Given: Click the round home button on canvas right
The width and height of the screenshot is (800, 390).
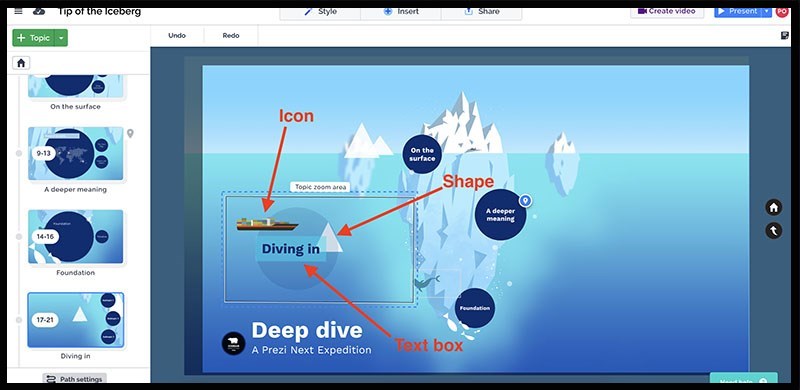Looking at the screenshot, I should pyautogui.click(x=774, y=207).
